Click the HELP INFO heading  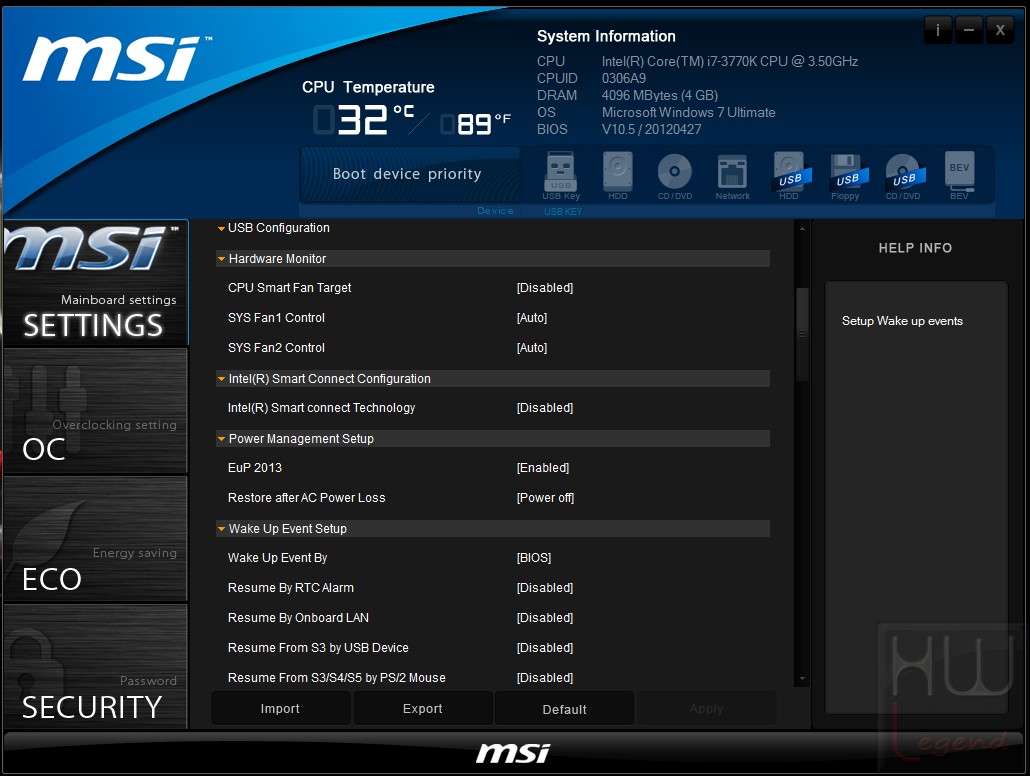[915, 248]
